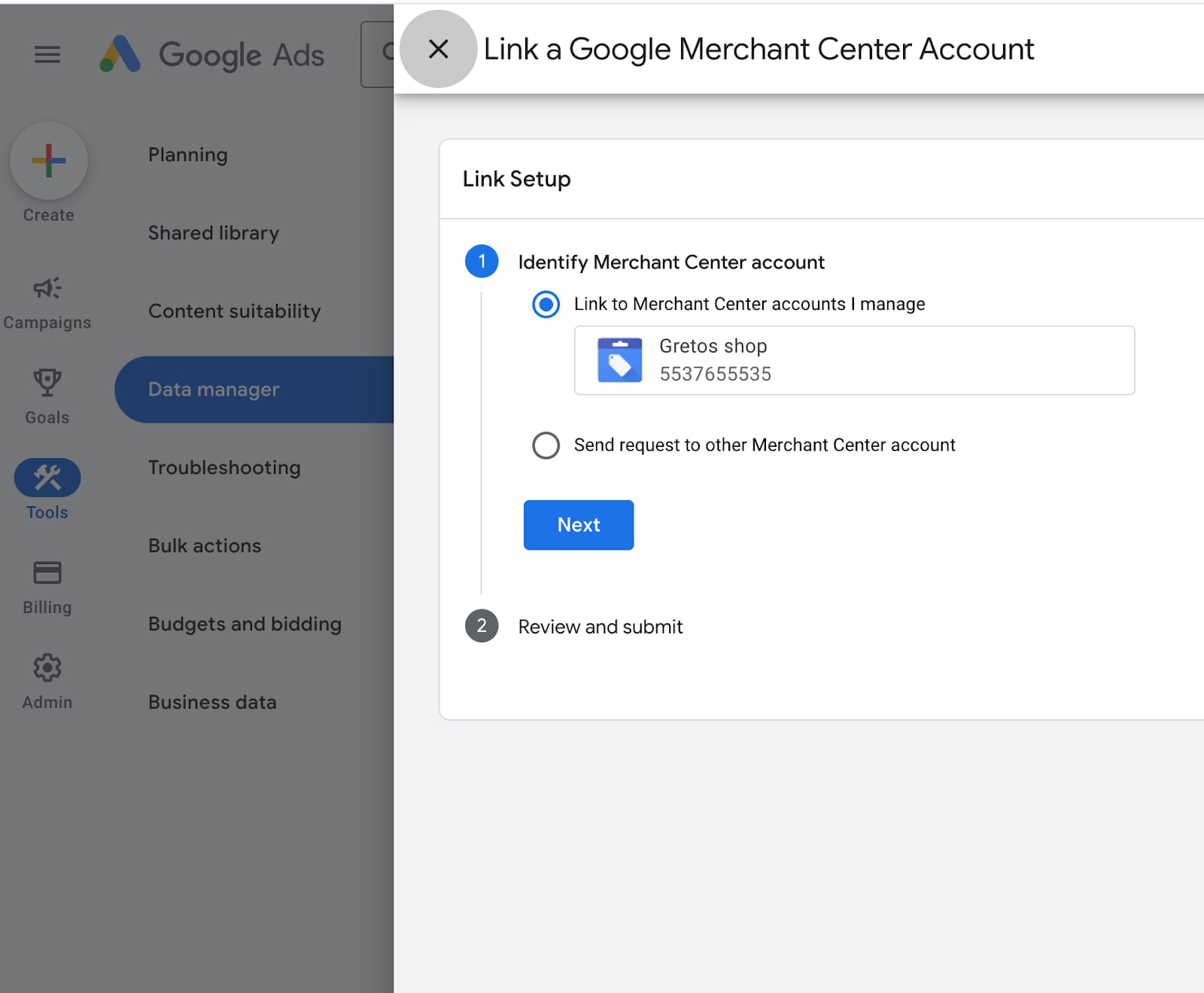Click the Google Ads logo
This screenshot has width=1204, height=993.
[212, 54]
